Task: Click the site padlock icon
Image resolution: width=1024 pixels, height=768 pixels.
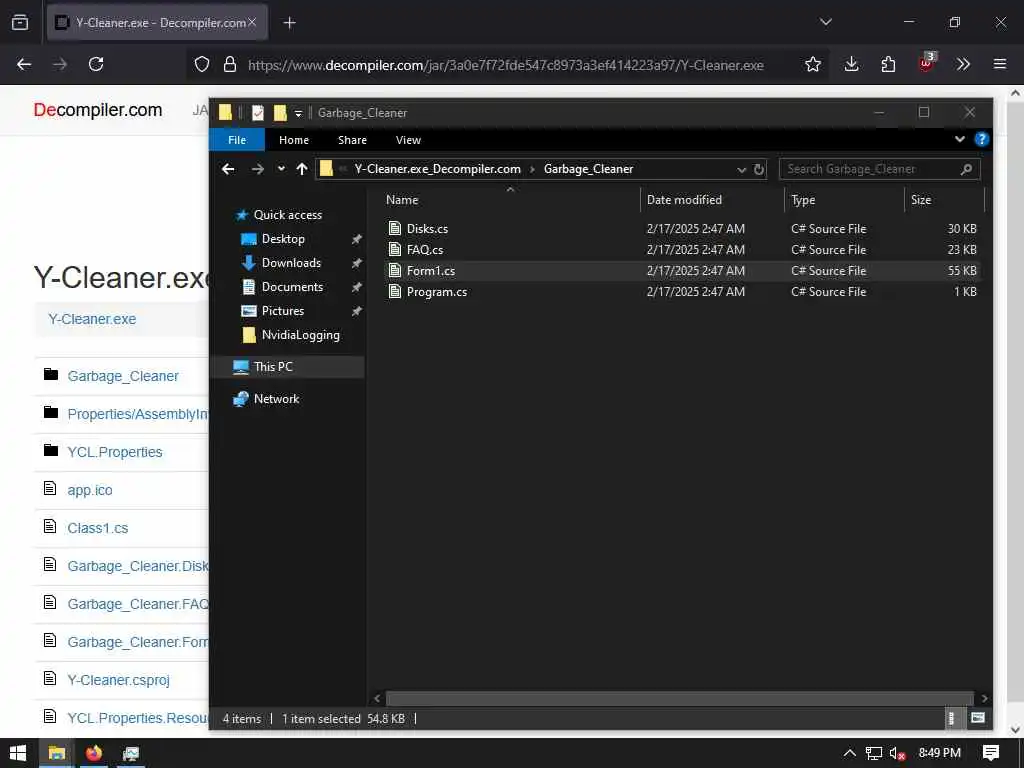Action: point(229,64)
